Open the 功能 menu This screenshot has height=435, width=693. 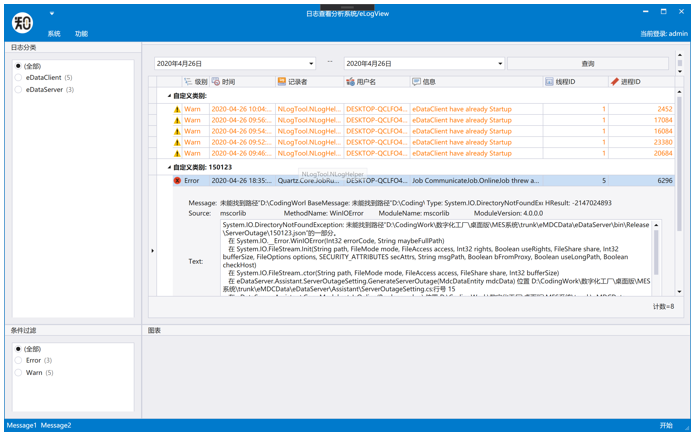click(x=81, y=34)
